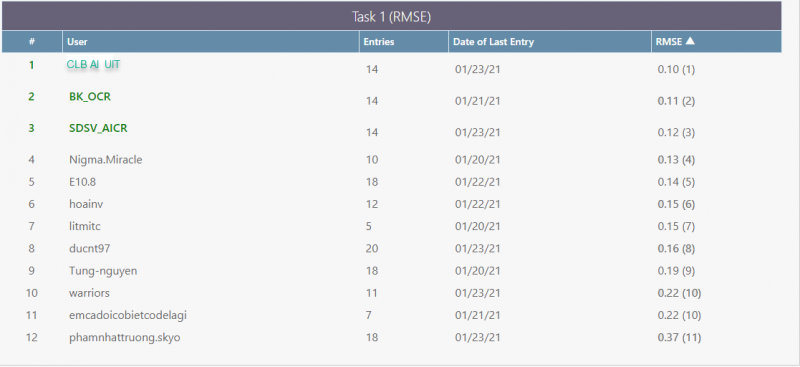Open the SDSV_AICR user link
Viewport: 800px width, 367px height.
(x=98, y=128)
